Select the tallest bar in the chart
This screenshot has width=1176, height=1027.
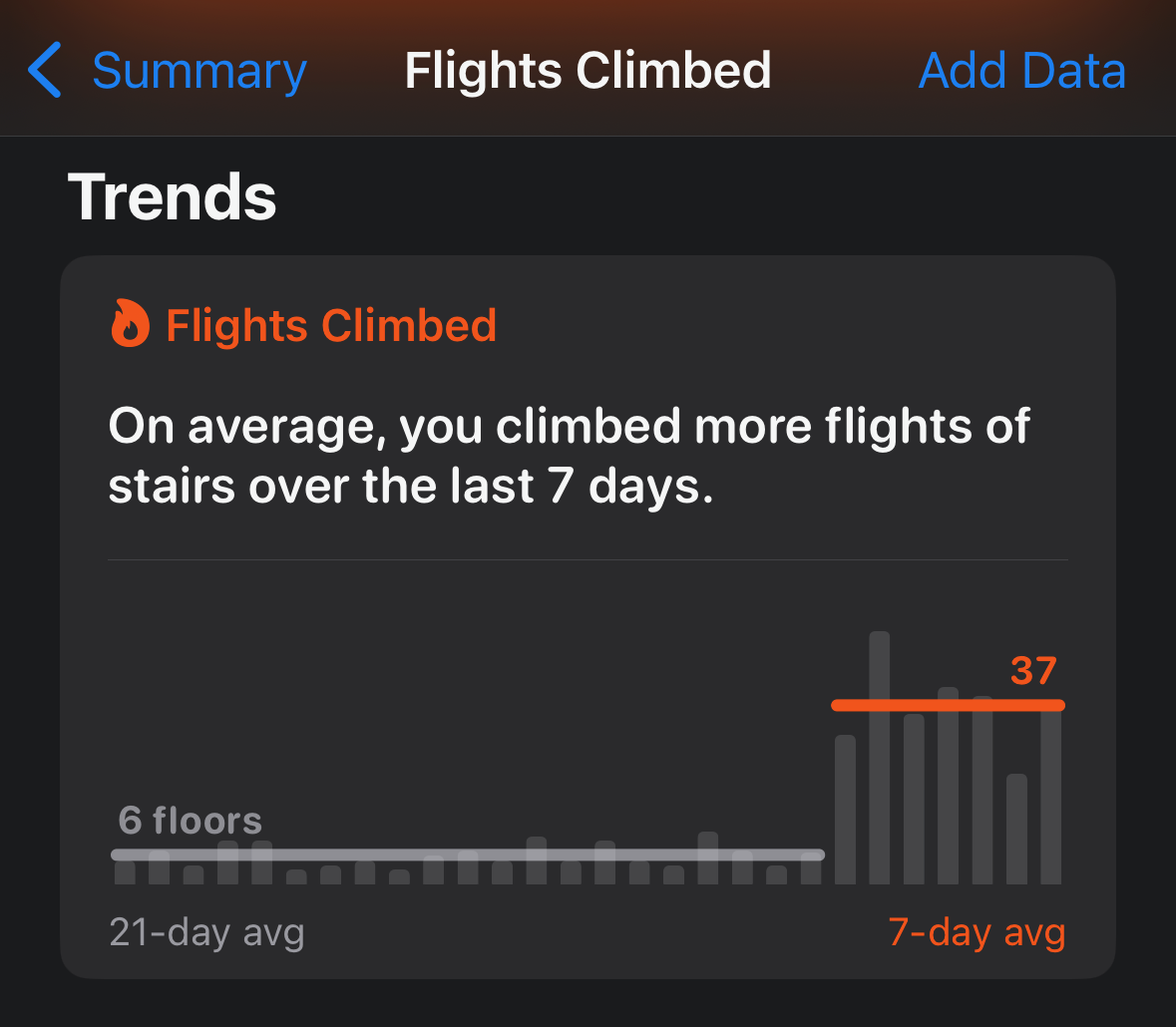[x=879, y=758]
